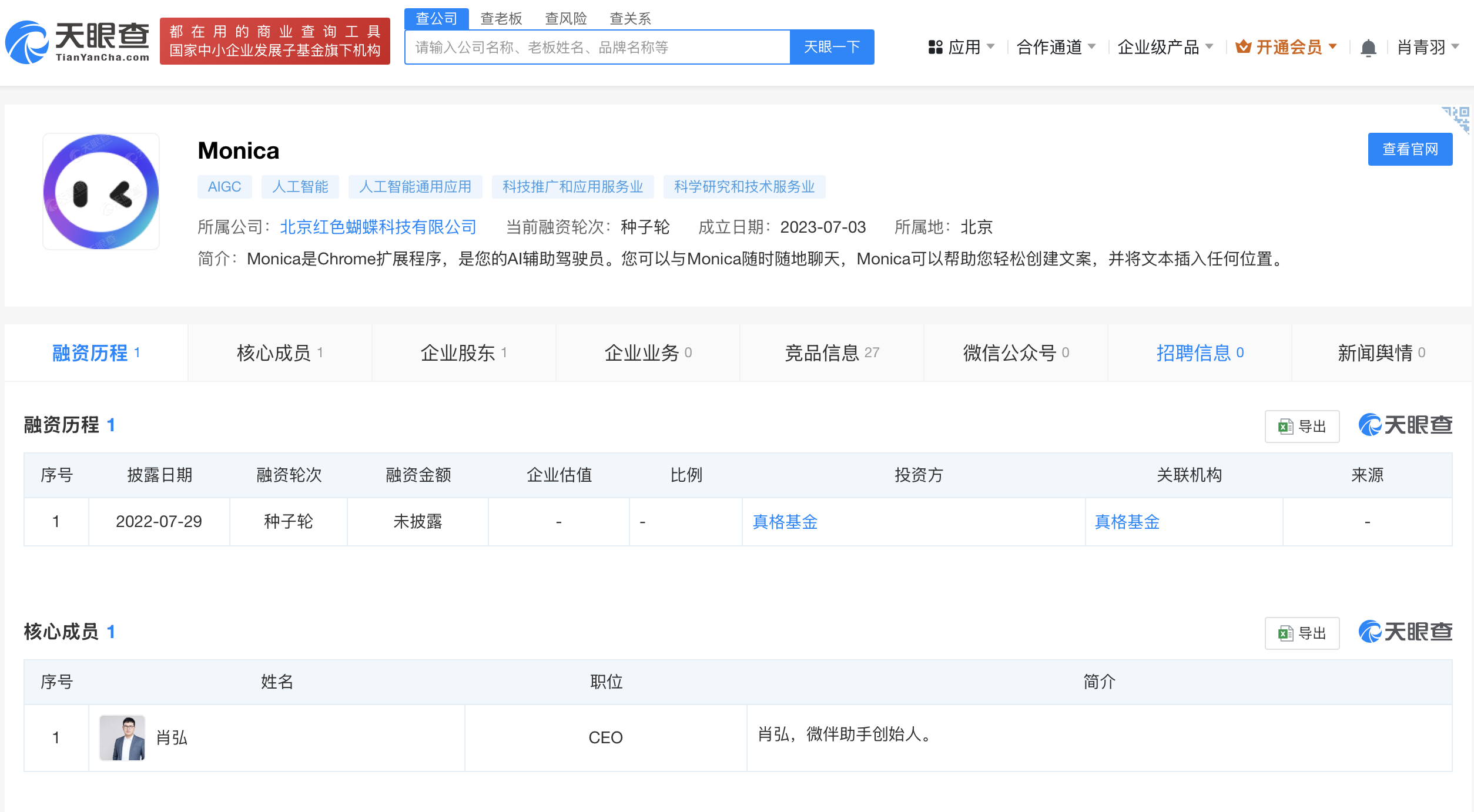Click the 天眼一下 search button
This screenshot has height=812, width=1474.
(x=832, y=47)
